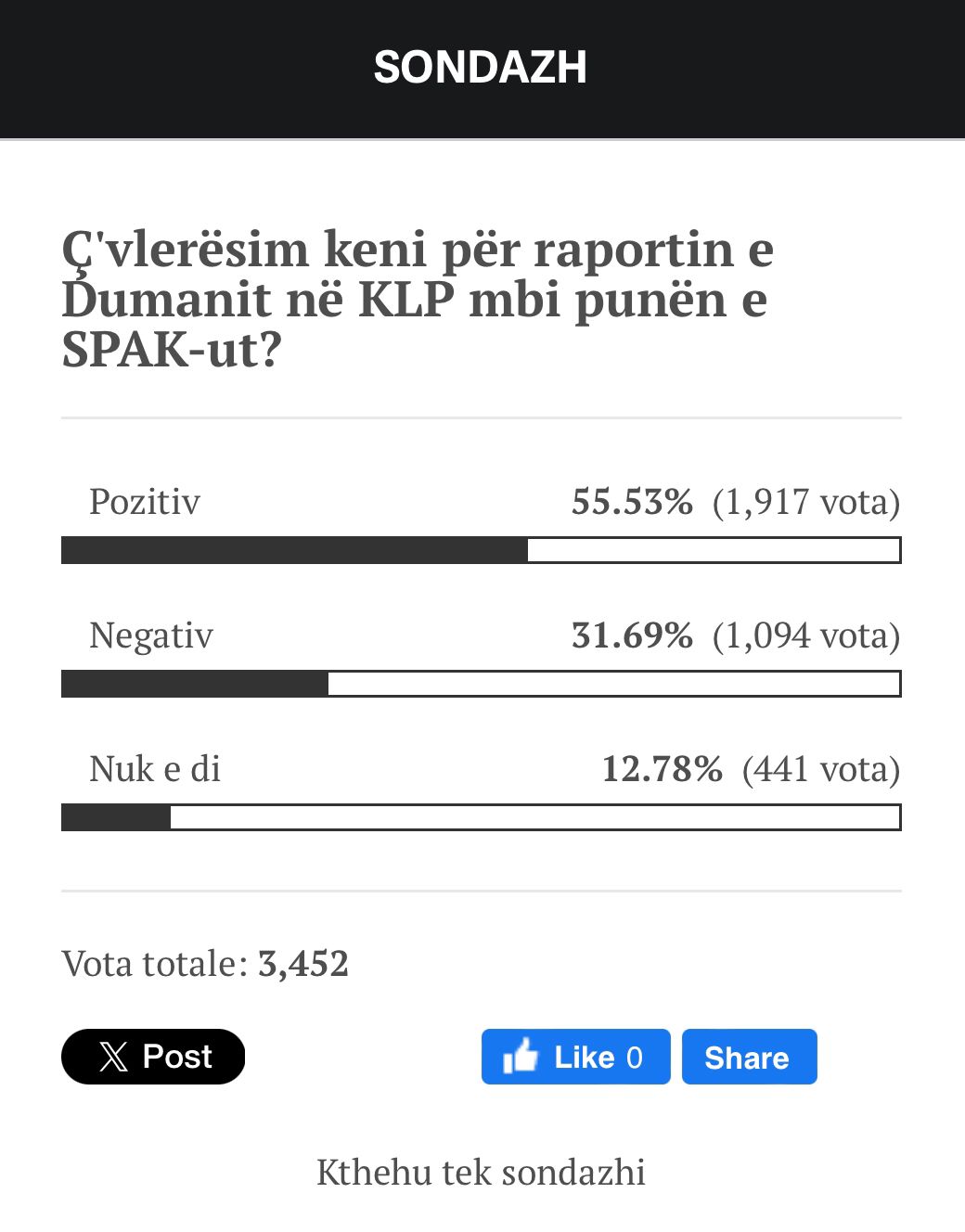965x1232 pixels.
Task: Click the thumbs-up icon on the Like button
Action: [x=521, y=1057]
